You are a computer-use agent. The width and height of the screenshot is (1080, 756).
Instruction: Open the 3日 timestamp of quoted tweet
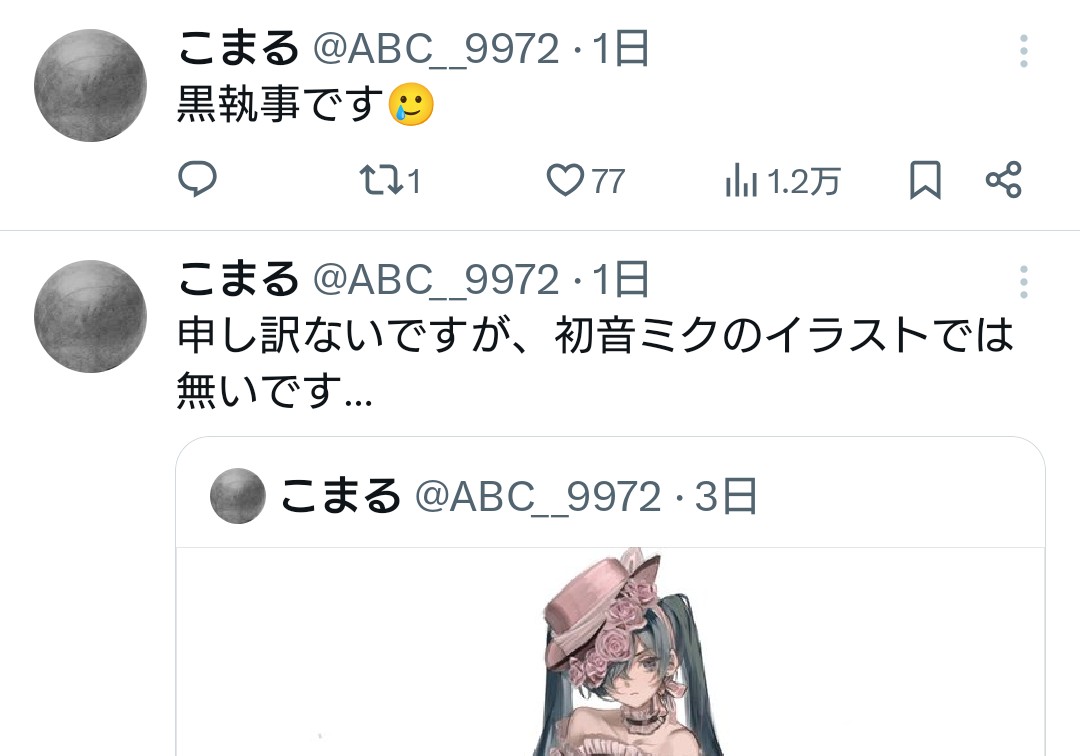726,496
